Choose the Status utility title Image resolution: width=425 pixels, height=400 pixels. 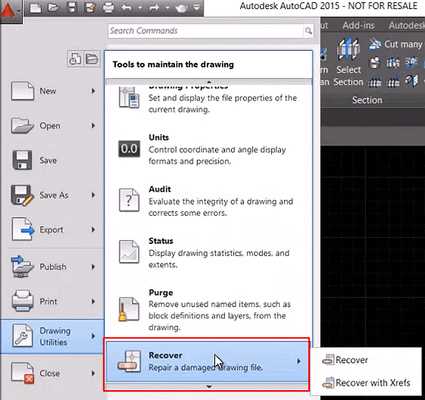click(x=161, y=241)
